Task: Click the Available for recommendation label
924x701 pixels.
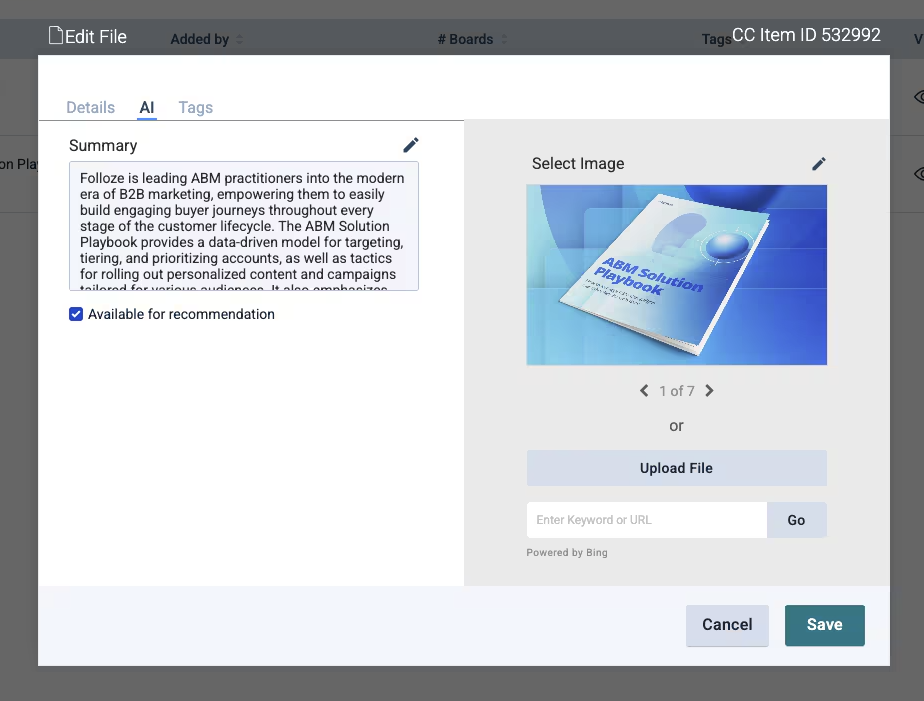Action: [182, 315]
